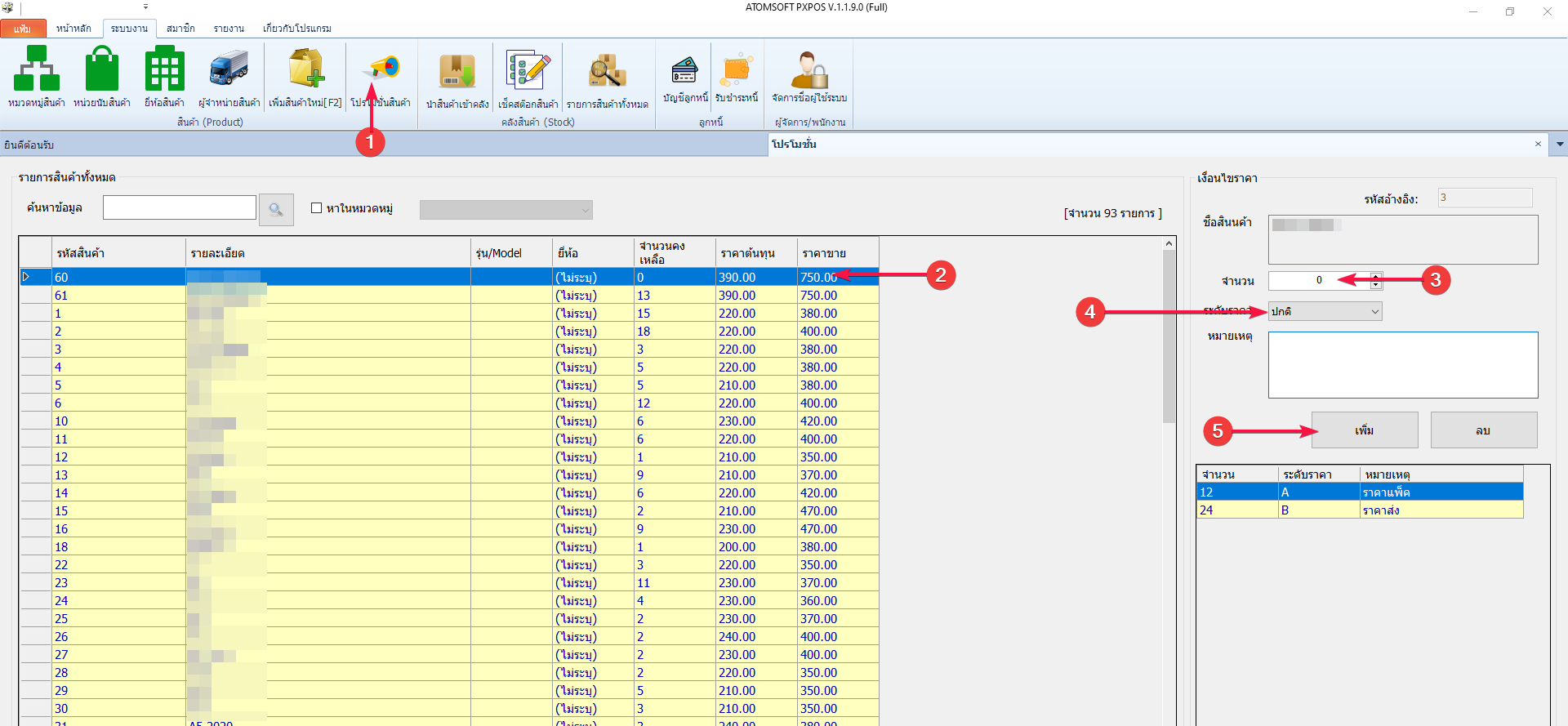Screen dimensions: 1568x726
Task: Increase the จำนวน quantity with the up arrow
Action: (1376, 276)
